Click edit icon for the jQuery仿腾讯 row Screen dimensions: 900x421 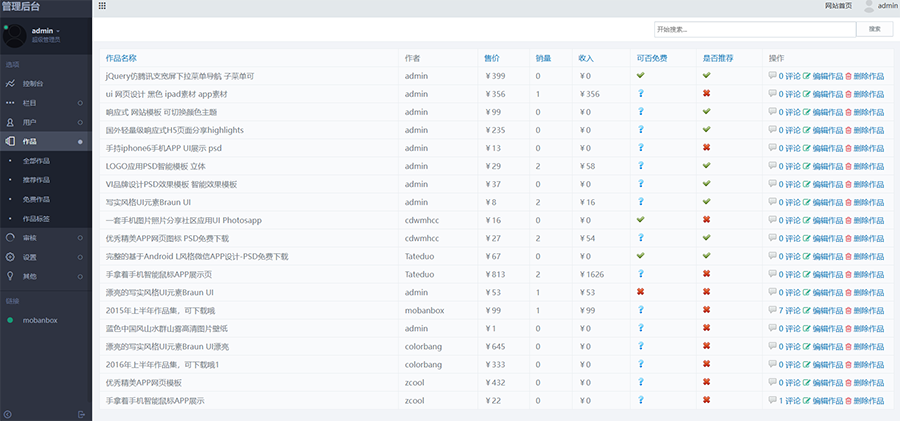[x=806, y=76]
